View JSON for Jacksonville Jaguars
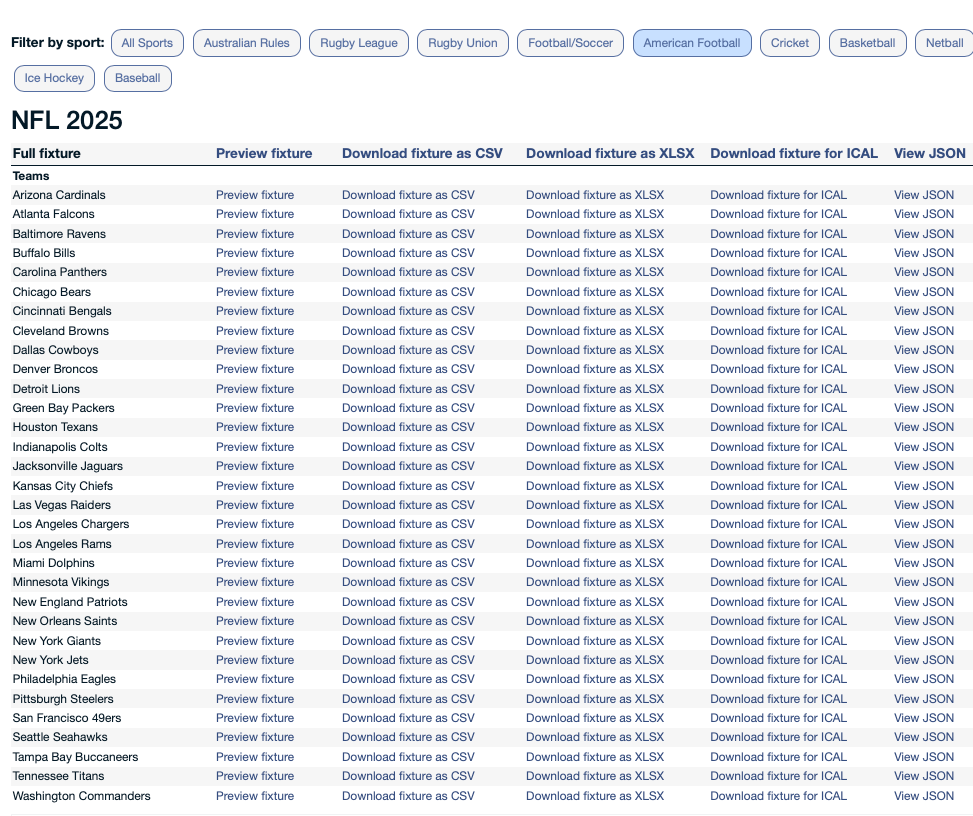Screen dimensions: 973x816 pyautogui.click(x=924, y=466)
